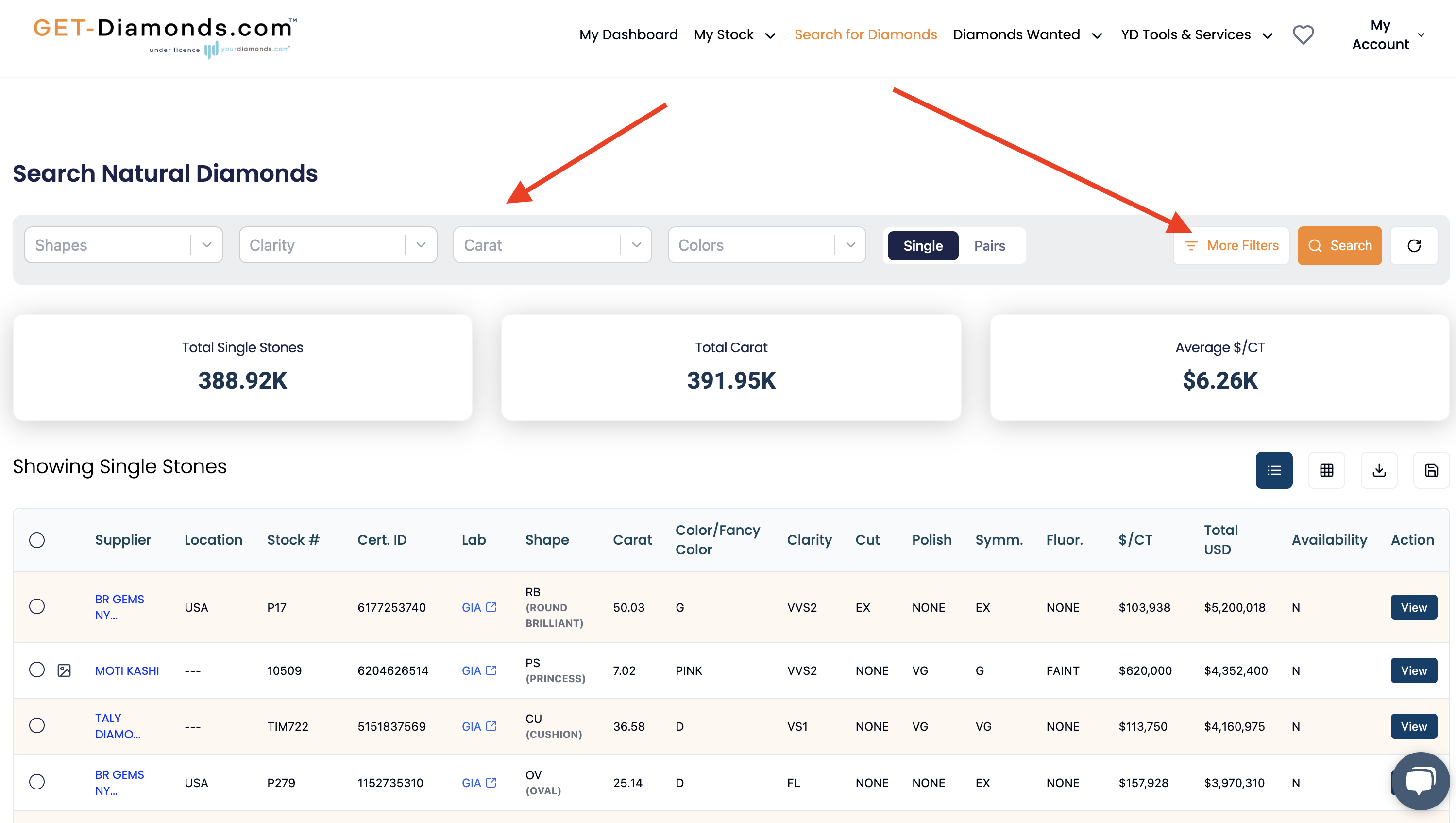Click the $/CT column header
Viewport: 1456px width, 823px height.
pos(1135,540)
